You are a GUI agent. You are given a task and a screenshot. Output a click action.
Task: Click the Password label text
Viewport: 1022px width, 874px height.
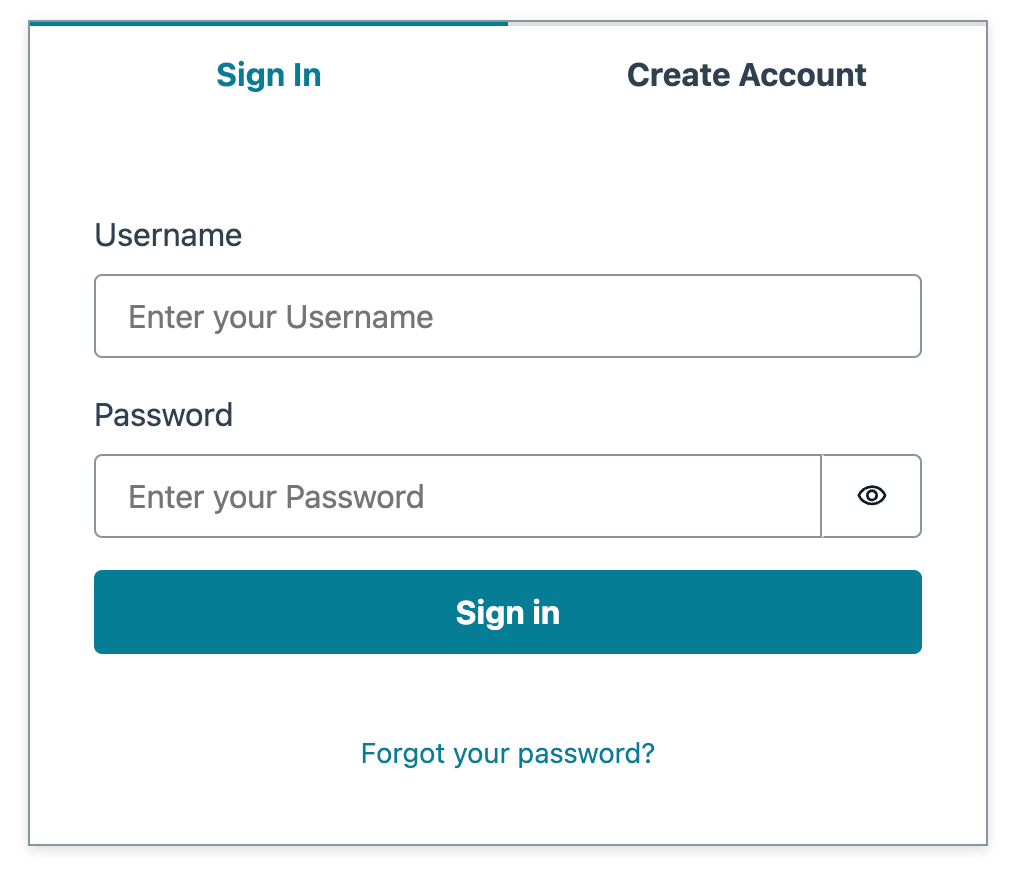pos(164,415)
